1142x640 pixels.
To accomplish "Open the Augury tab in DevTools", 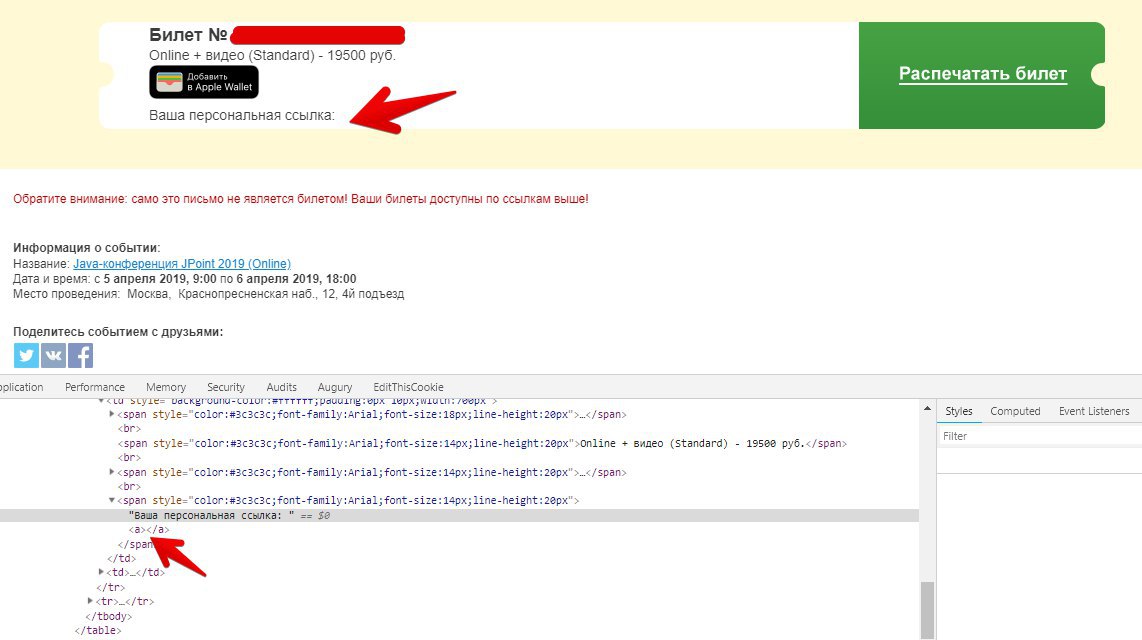I will (x=334, y=387).
